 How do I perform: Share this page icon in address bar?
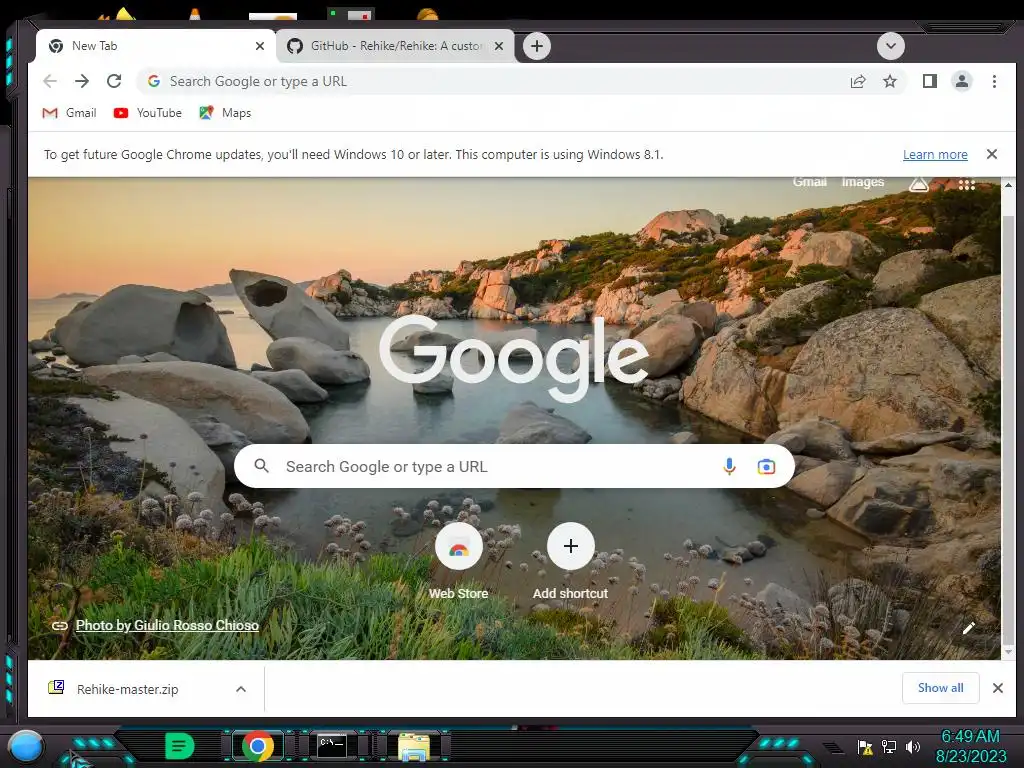tap(858, 81)
